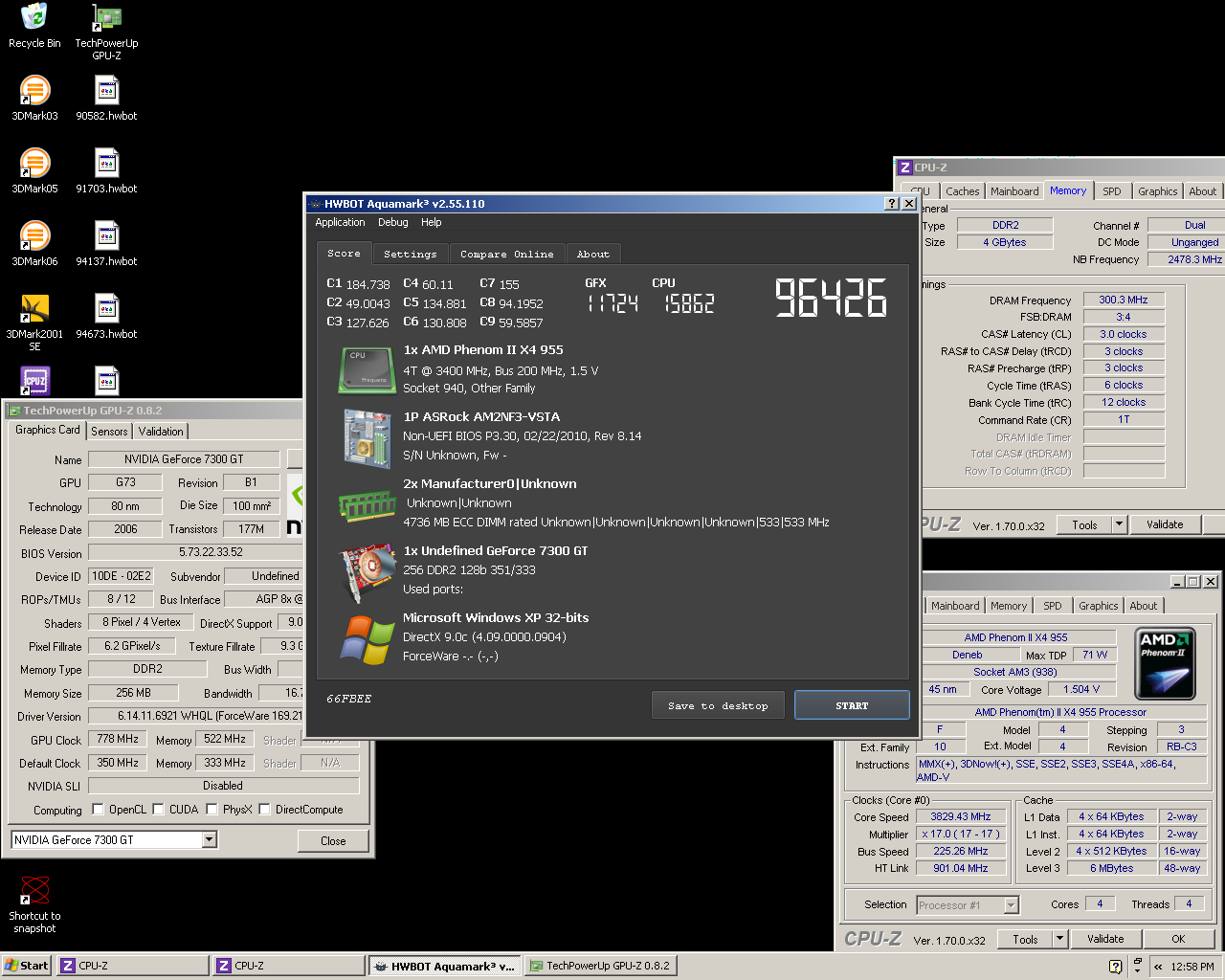
Task: Click the Windows XP logo icon
Action: tap(367, 639)
